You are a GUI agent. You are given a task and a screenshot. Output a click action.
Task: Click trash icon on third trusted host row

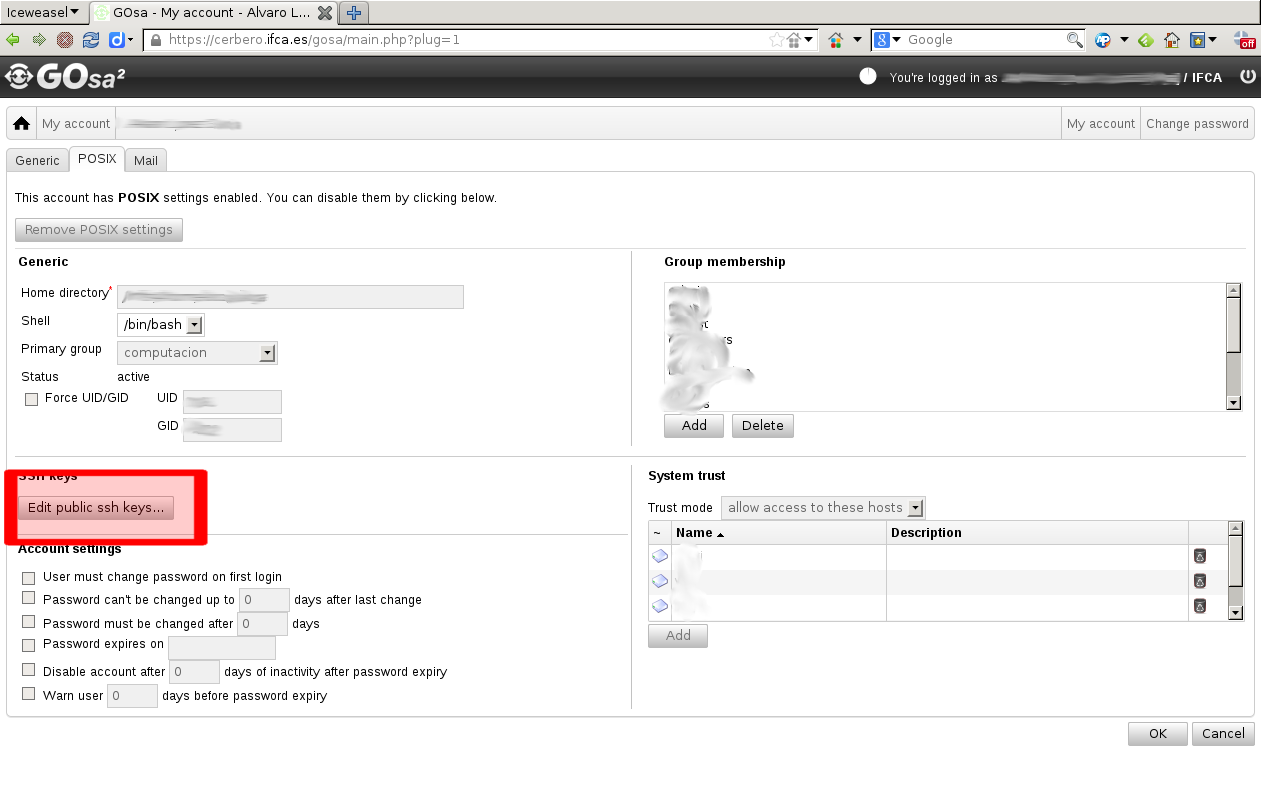(x=1200, y=606)
